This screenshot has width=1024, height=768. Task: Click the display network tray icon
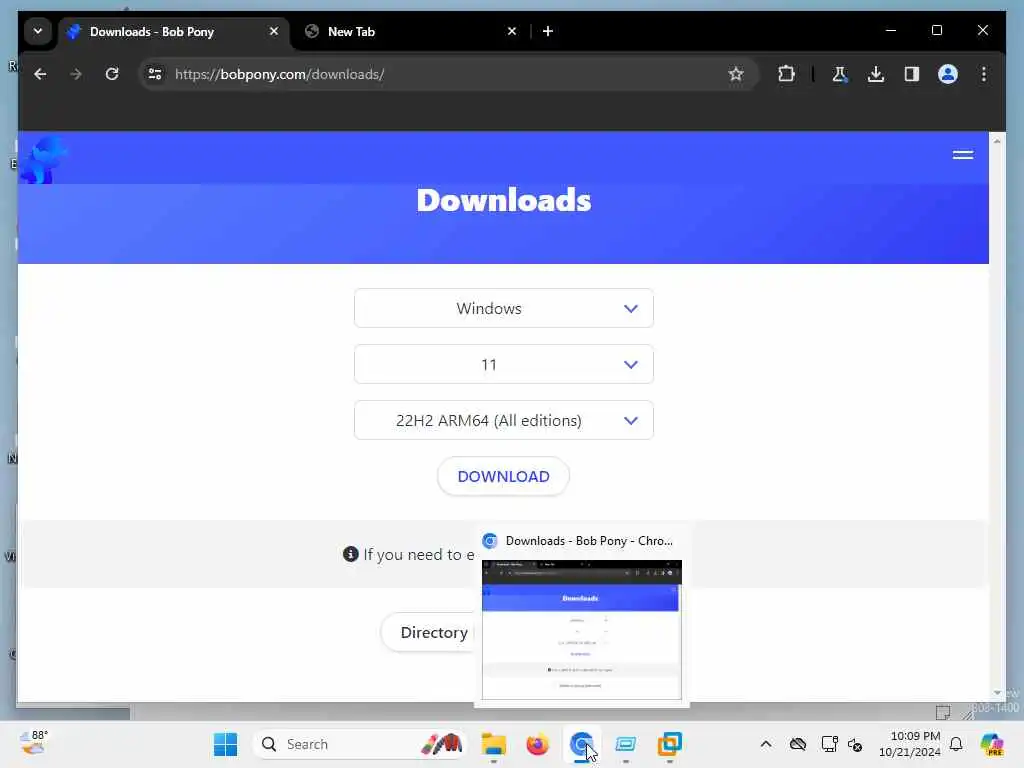[x=829, y=744]
